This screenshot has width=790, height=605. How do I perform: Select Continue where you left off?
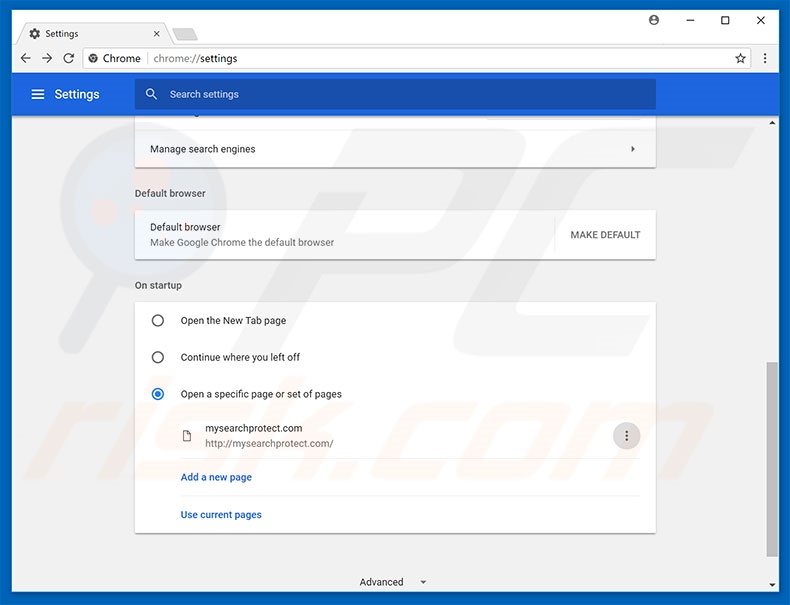[158, 357]
